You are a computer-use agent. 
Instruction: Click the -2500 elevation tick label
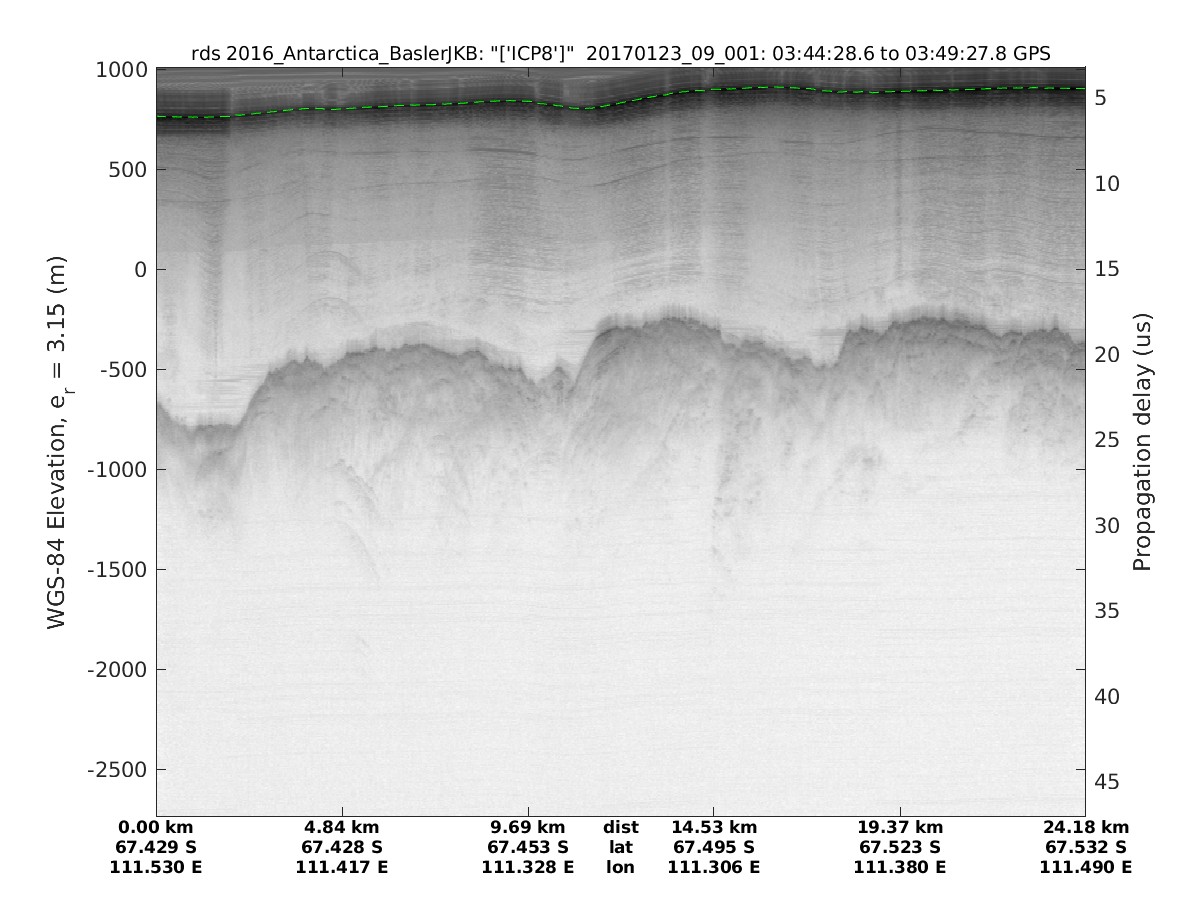[x=116, y=770]
